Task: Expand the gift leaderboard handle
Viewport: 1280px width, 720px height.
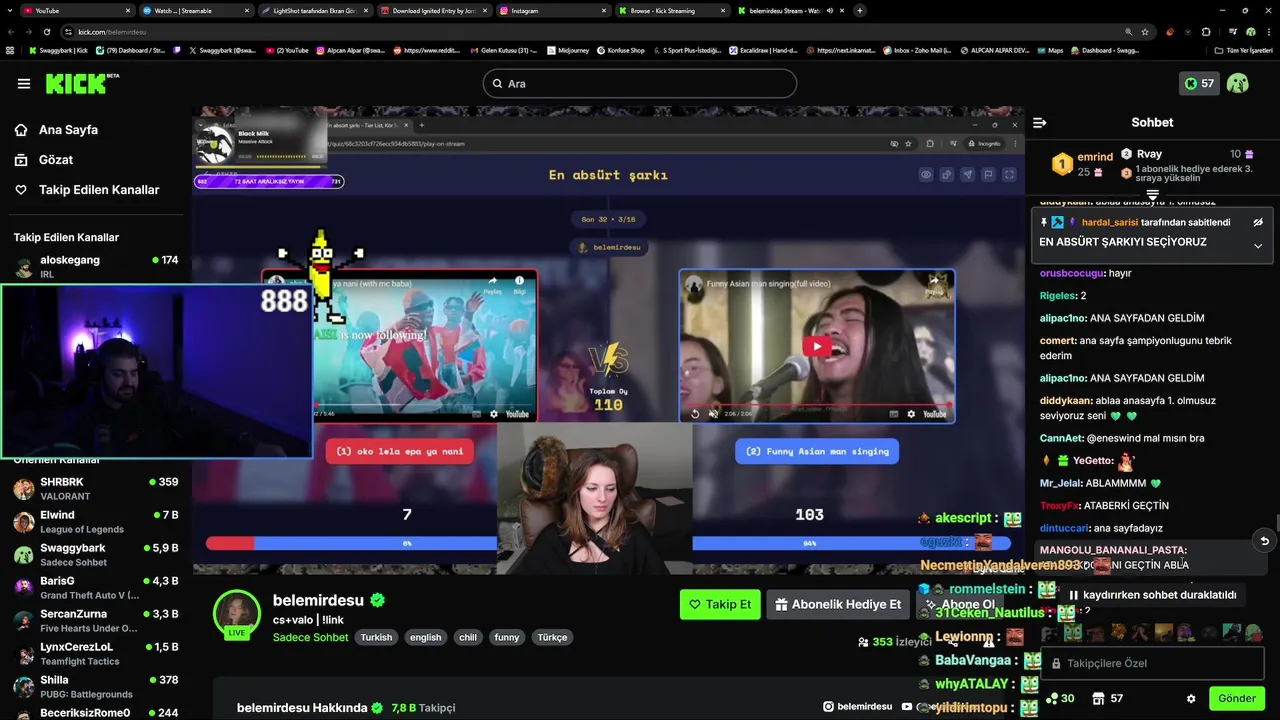Action: [1152, 194]
